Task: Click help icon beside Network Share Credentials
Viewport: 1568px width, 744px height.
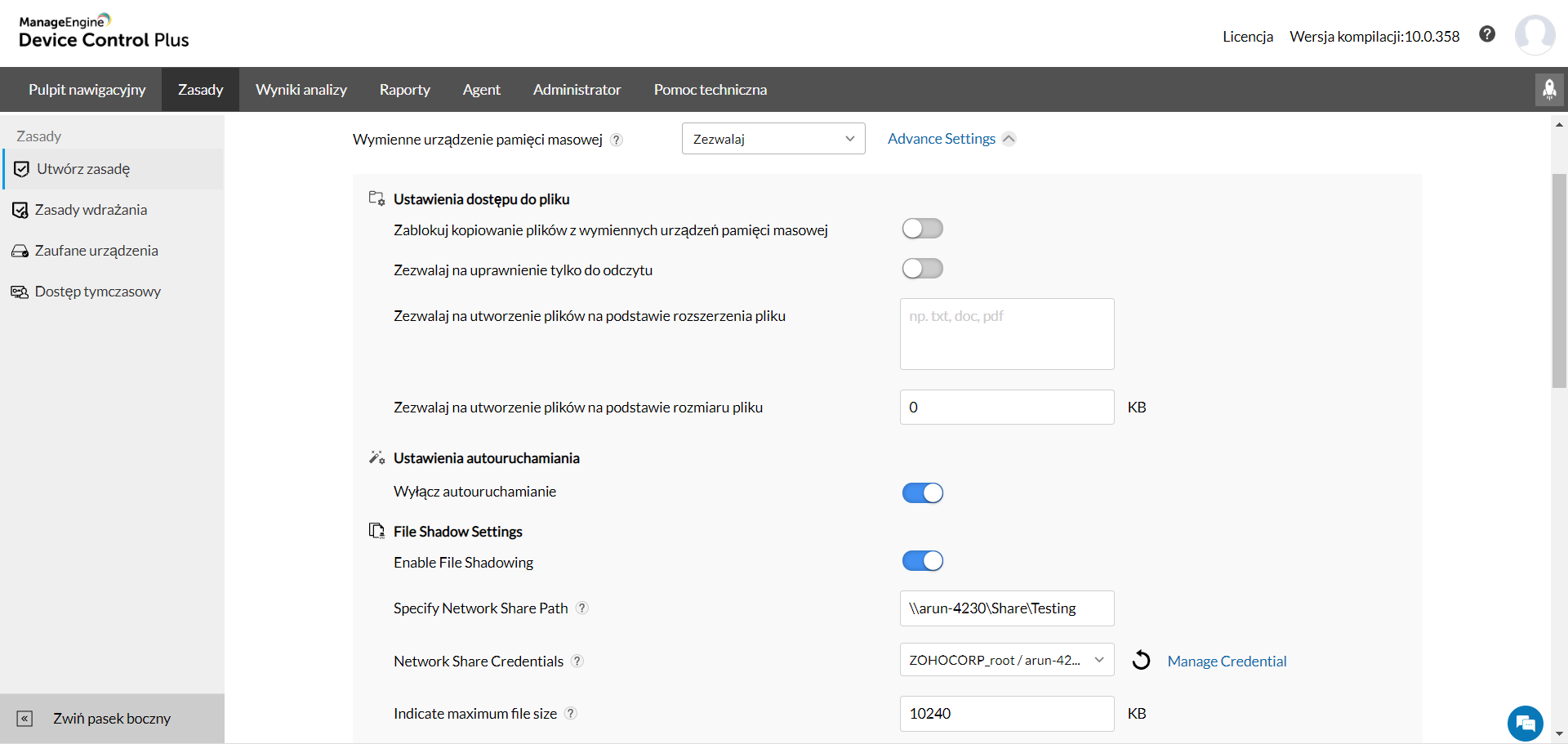Action: pos(577,662)
